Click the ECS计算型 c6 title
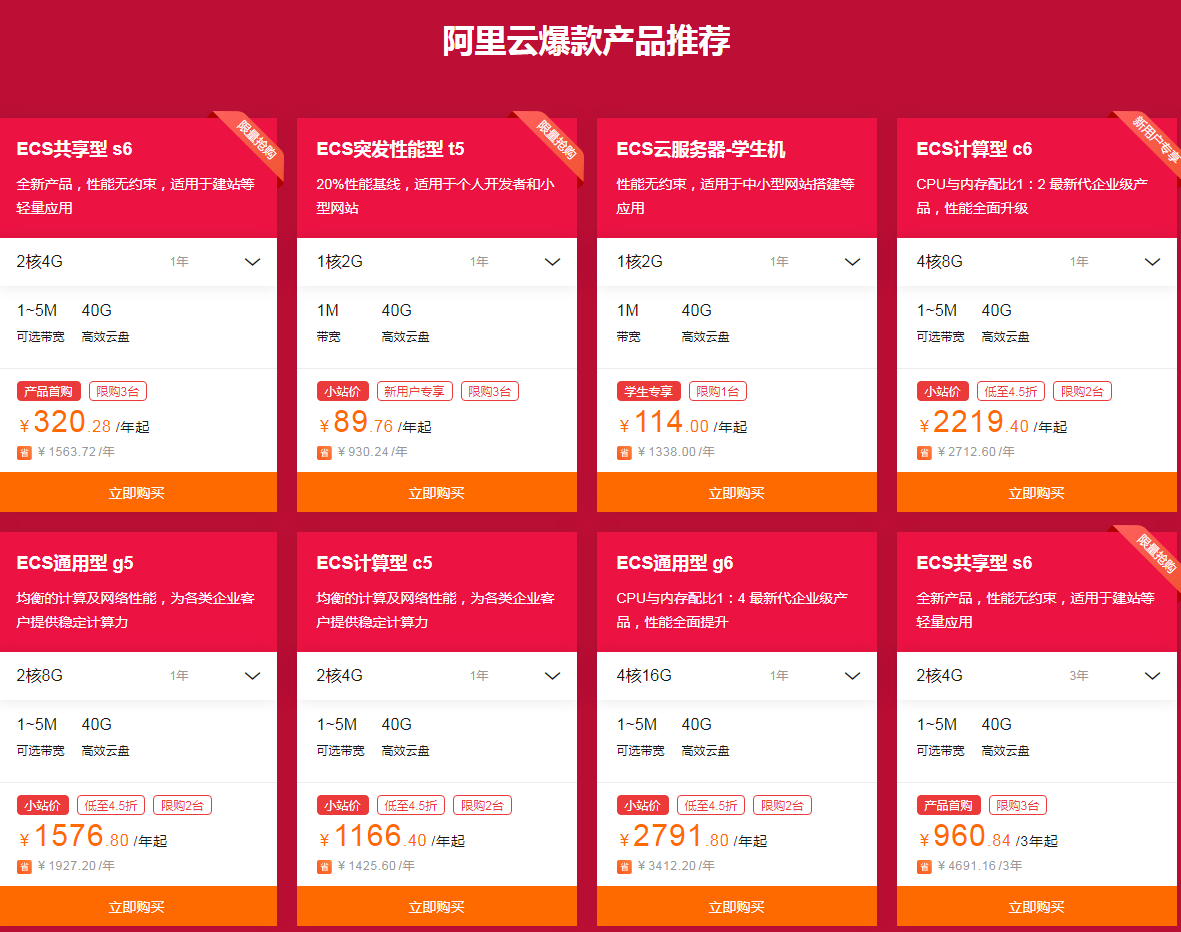 974,149
